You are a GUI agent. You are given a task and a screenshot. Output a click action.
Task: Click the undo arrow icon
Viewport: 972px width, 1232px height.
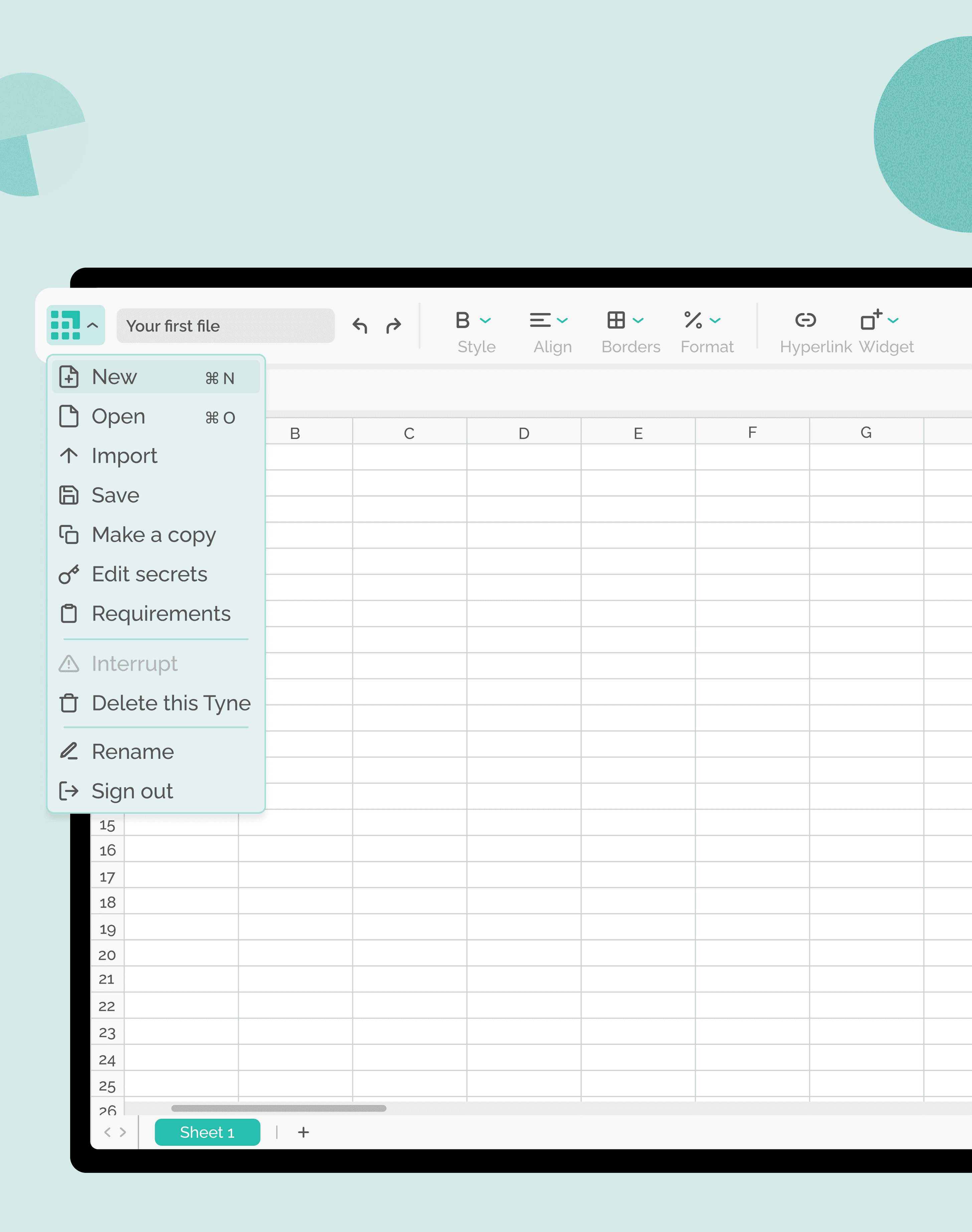point(360,326)
